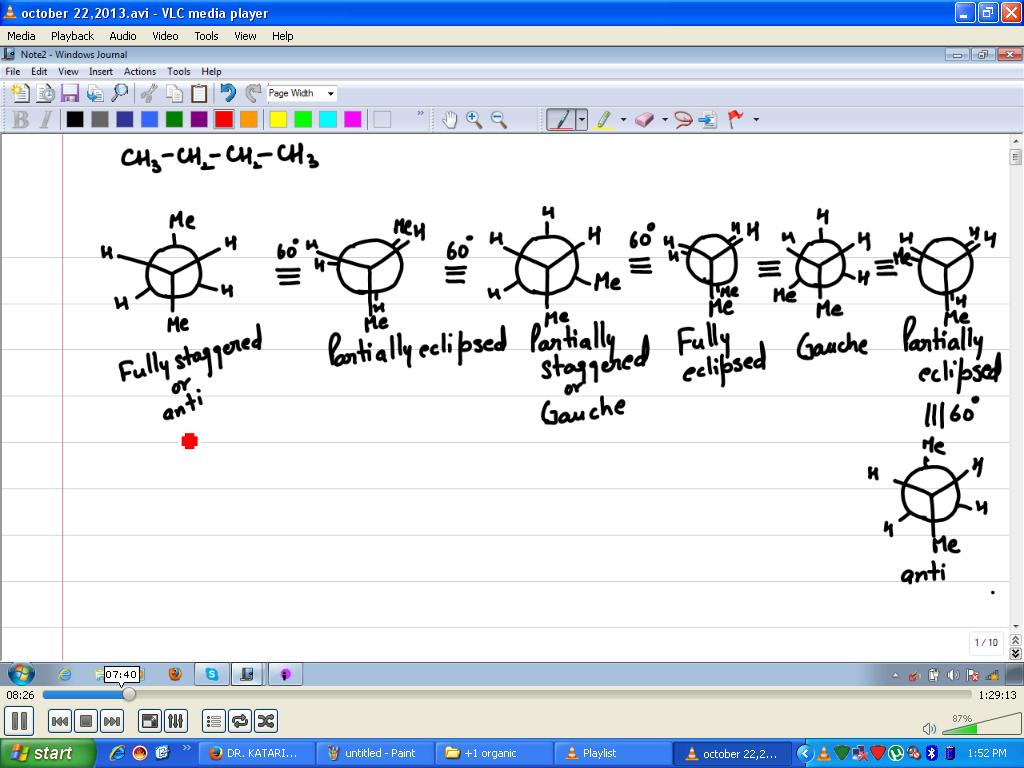
Task: Select the yellow ink color
Action: [278, 120]
